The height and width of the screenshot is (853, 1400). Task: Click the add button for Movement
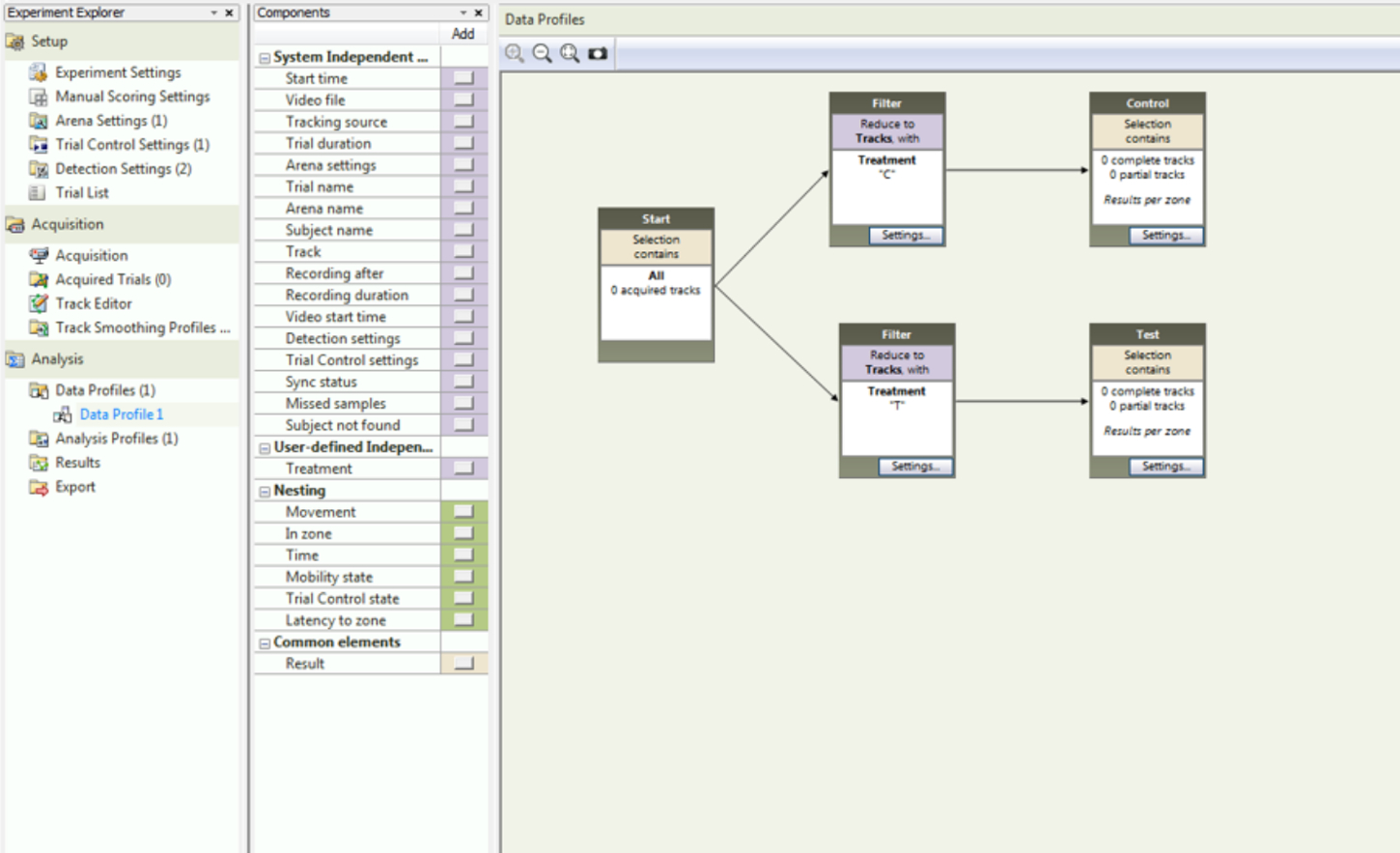(463, 512)
